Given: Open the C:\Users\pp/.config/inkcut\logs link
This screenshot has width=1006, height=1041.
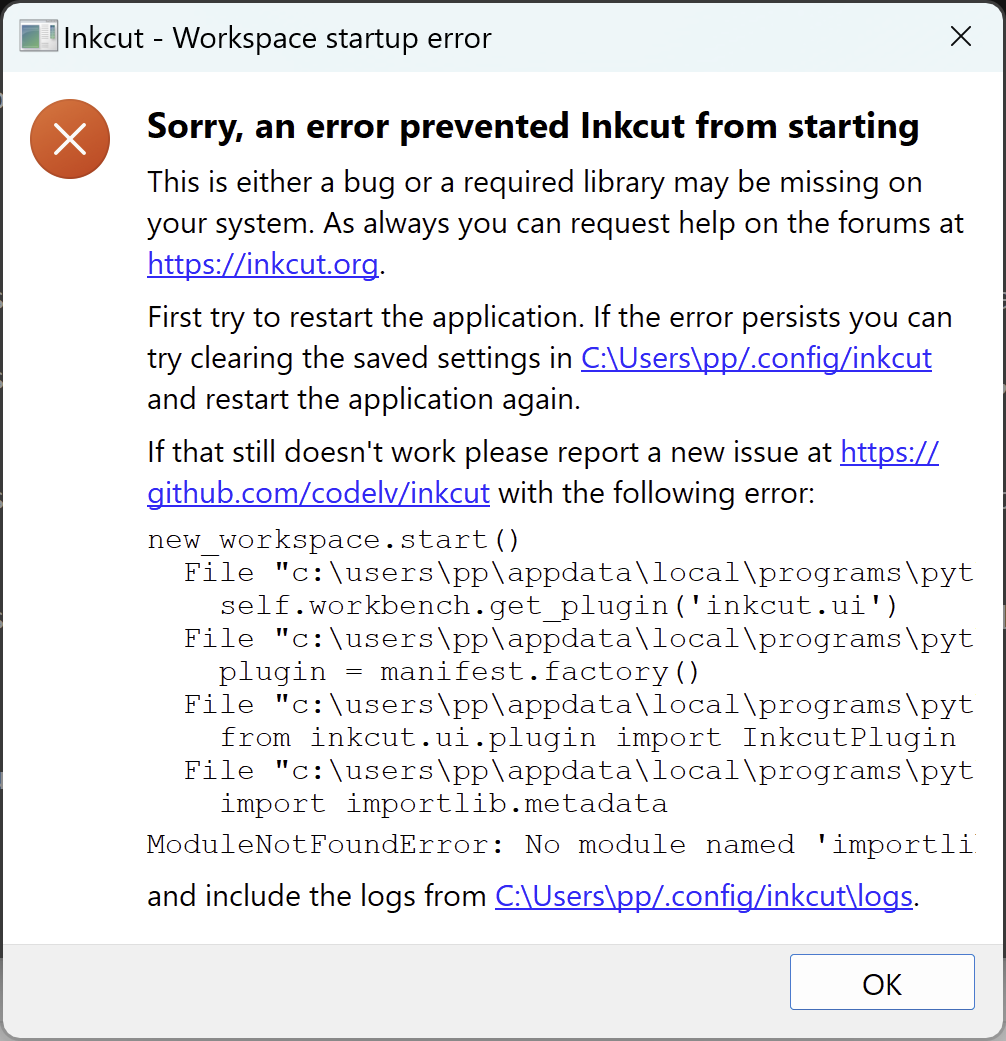Looking at the screenshot, I should [704, 896].
